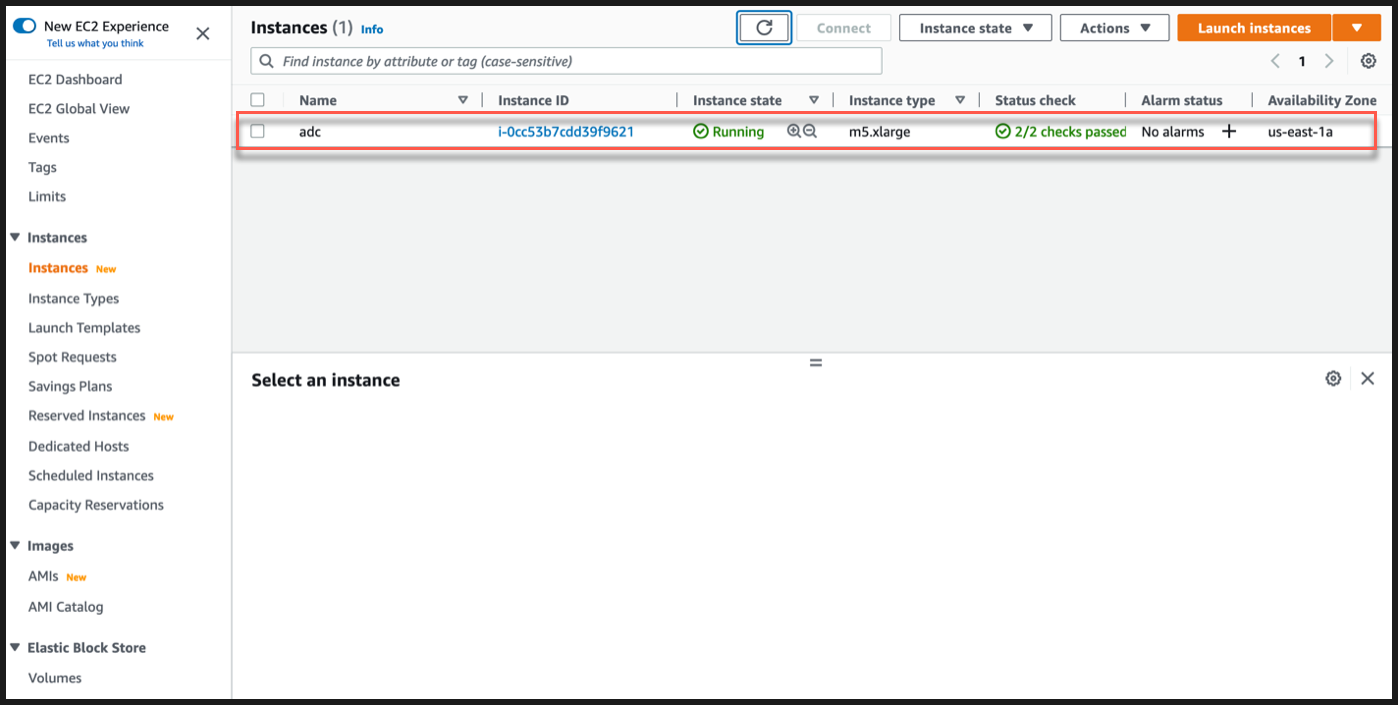The image size is (1398, 705).
Task: Open Tags in sidebar
Action: click(42, 167)
